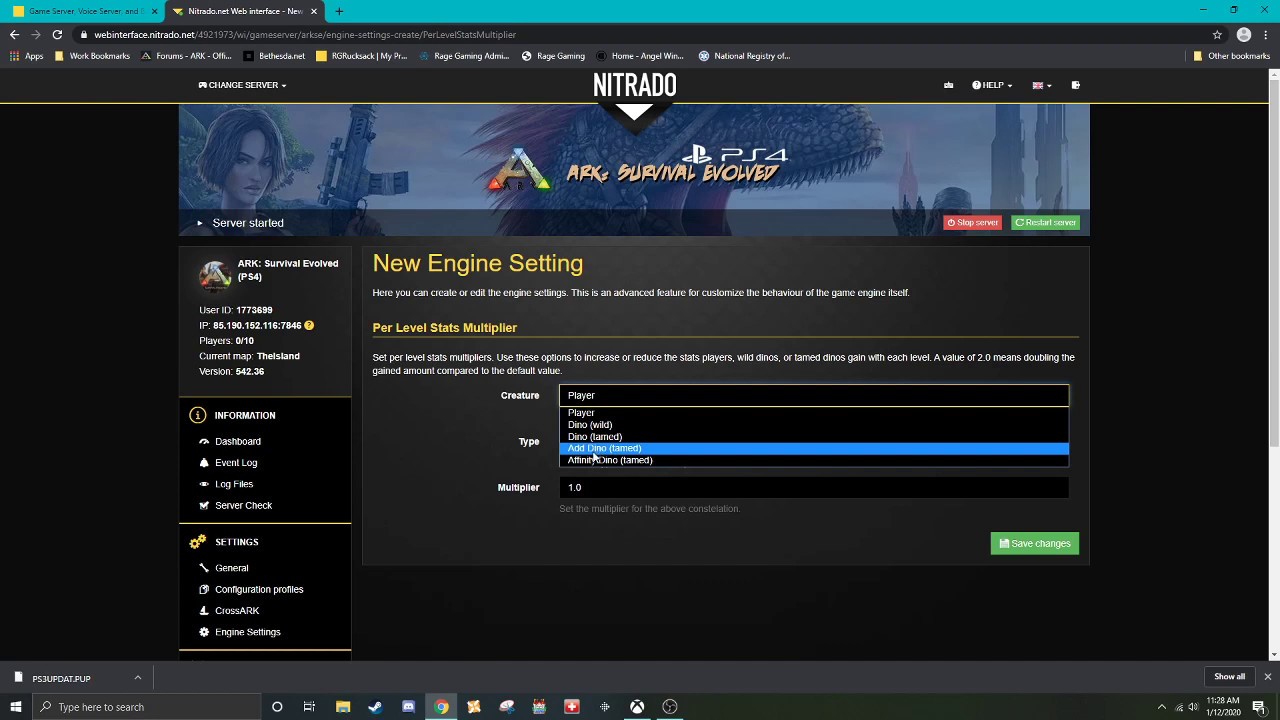This screenshot has height=720, width=1280.
Task: Click the General settings wrench icon
Action: (204, 568)
